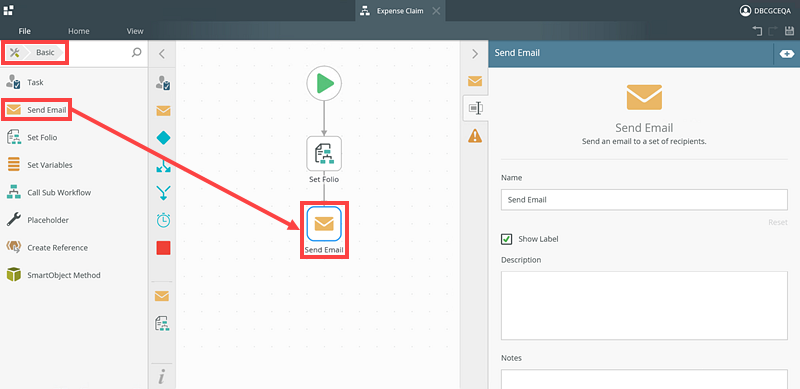Select the Set Folio step on canvas
Viewport: 800px width, 389px height.
click(324, 153)
